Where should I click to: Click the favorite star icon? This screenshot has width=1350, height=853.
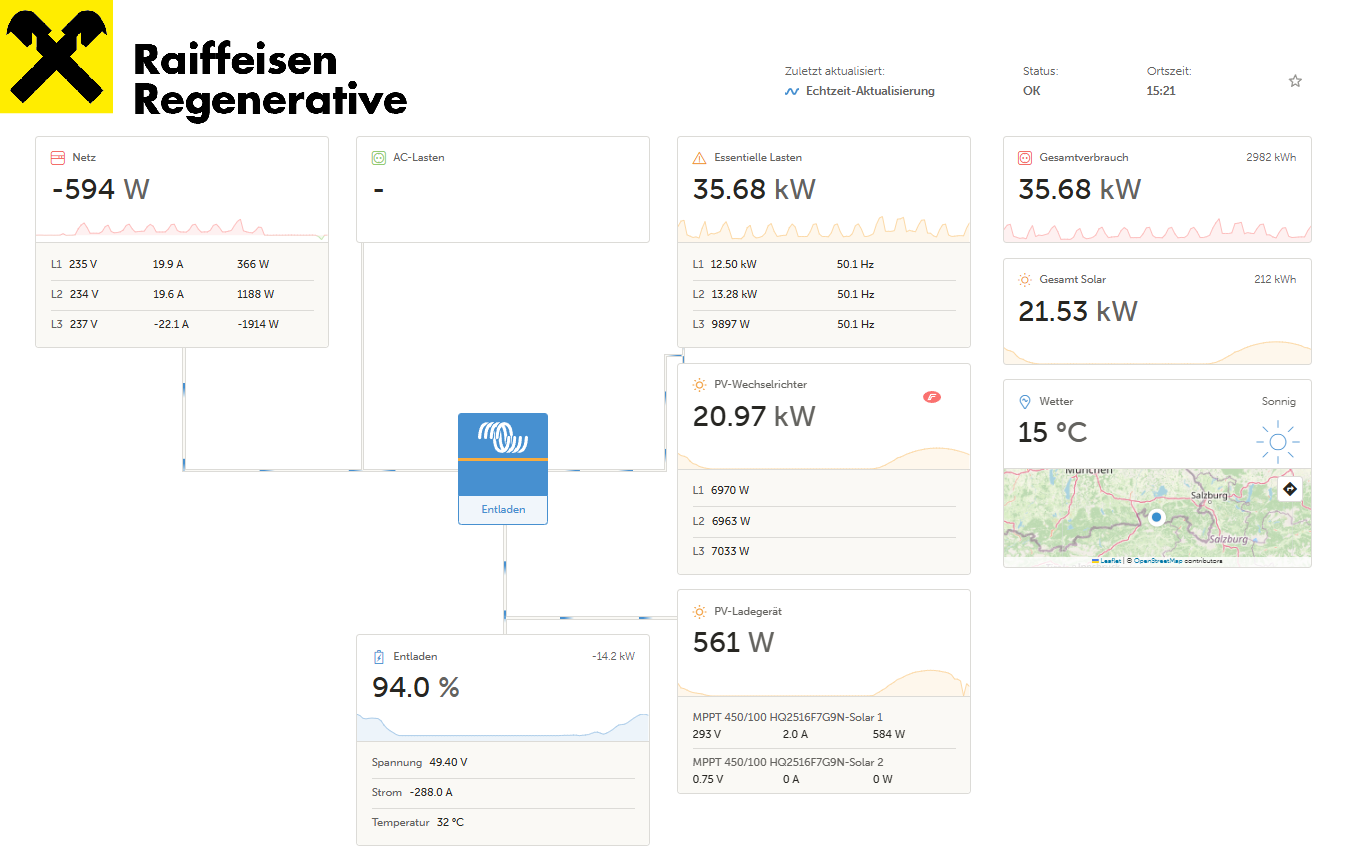pos(1295,81)
